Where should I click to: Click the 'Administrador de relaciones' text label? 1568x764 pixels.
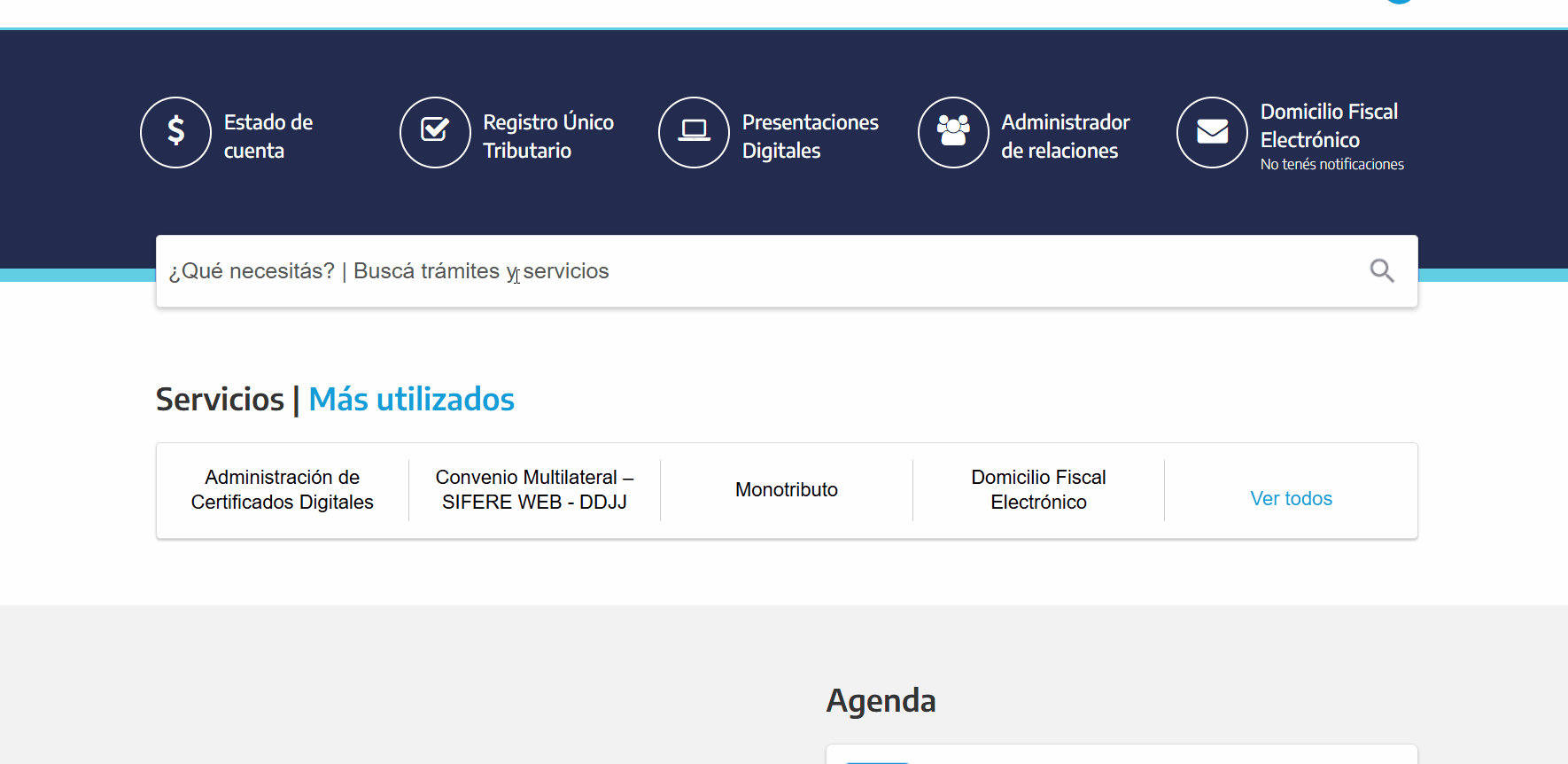pos(1065,136)
